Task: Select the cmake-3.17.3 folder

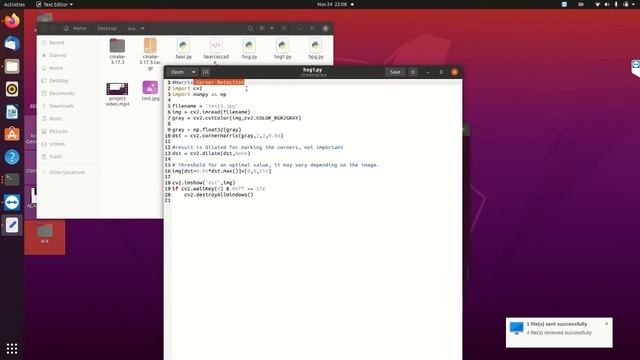Action: point(117,51)
